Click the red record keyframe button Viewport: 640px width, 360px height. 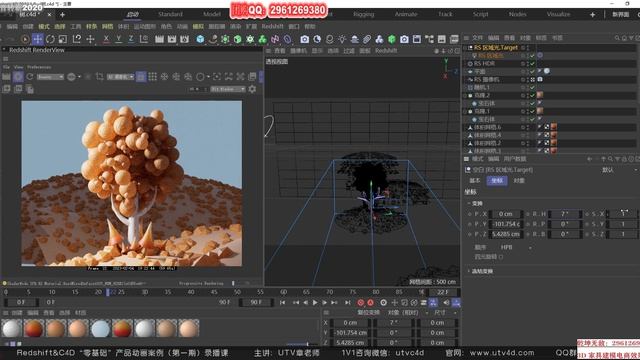[360, 302]
